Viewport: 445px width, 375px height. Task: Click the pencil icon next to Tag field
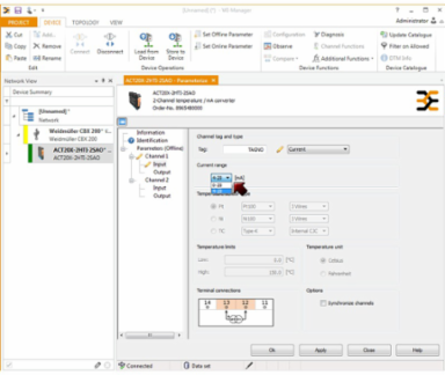[280, 149]
